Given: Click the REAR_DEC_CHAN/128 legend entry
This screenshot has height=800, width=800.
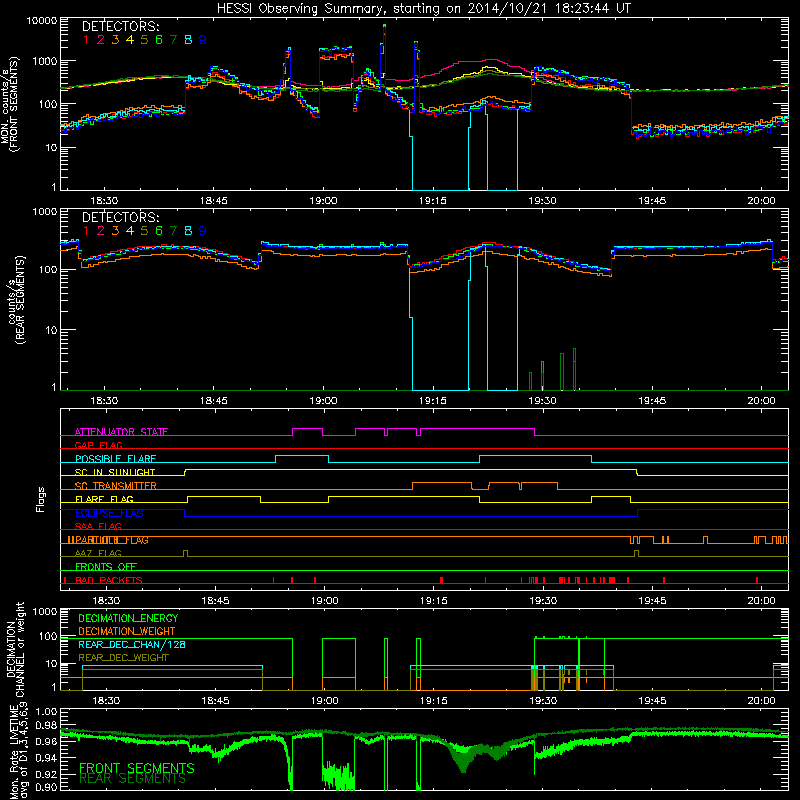Looking at the screenshot, I should pyautogui.click(x=132, y=645).
